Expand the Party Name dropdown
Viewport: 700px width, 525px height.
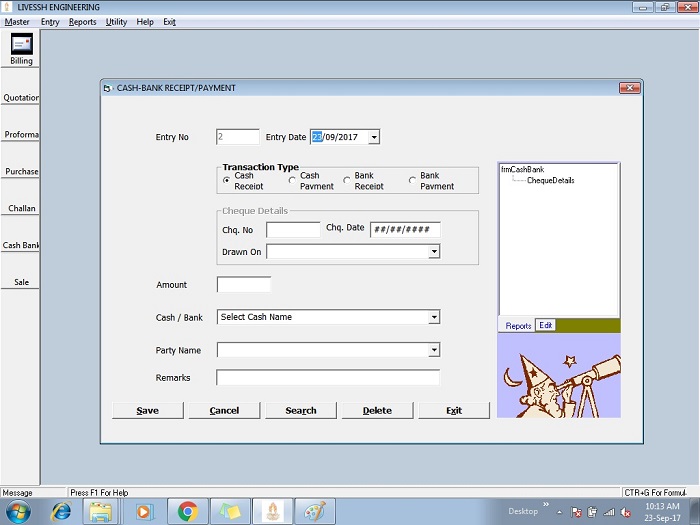coord(433,350)
